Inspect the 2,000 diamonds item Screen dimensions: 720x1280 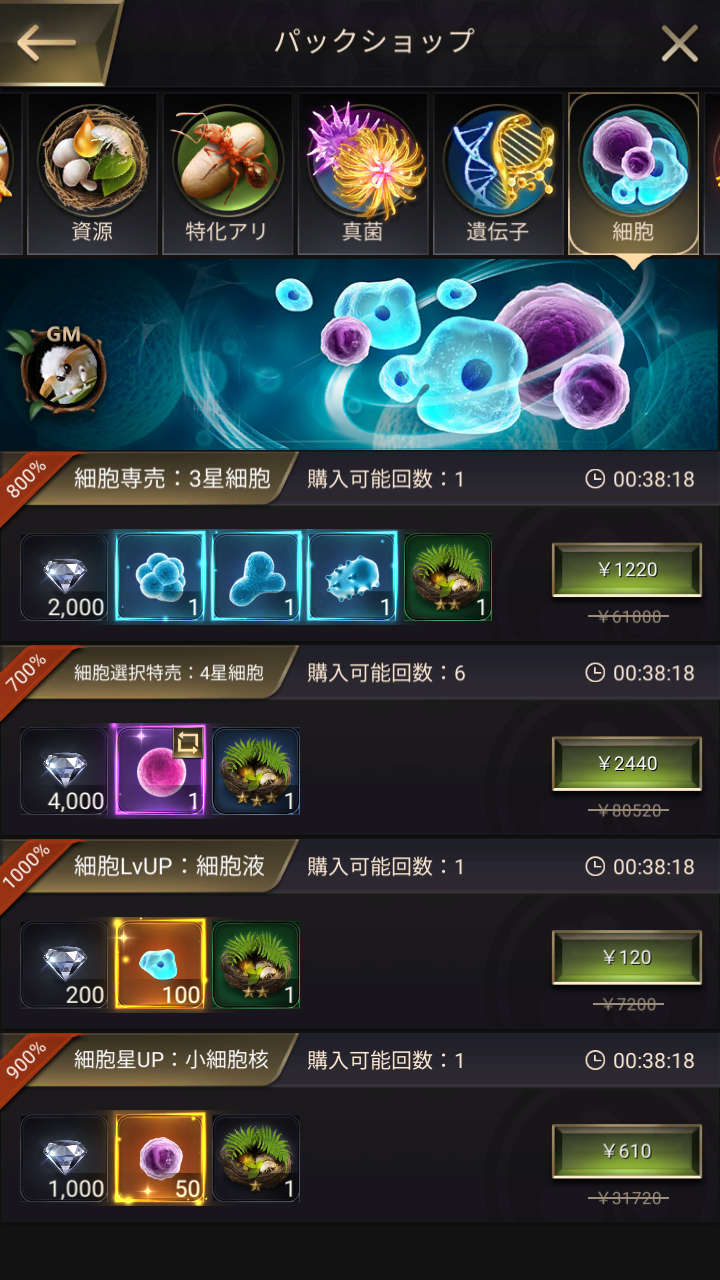click(x=64, y=577)
